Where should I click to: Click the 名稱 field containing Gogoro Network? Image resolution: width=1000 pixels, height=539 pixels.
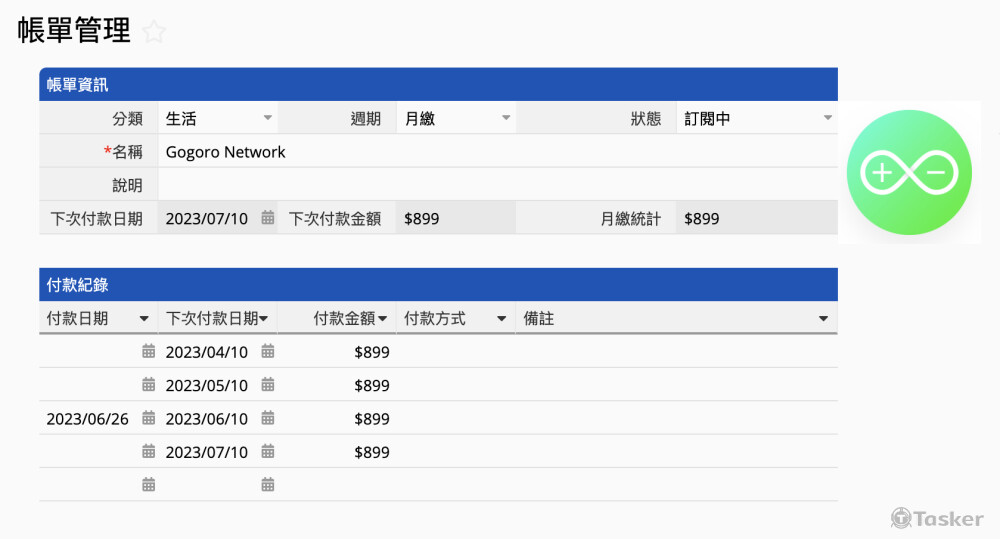(495, 152)
